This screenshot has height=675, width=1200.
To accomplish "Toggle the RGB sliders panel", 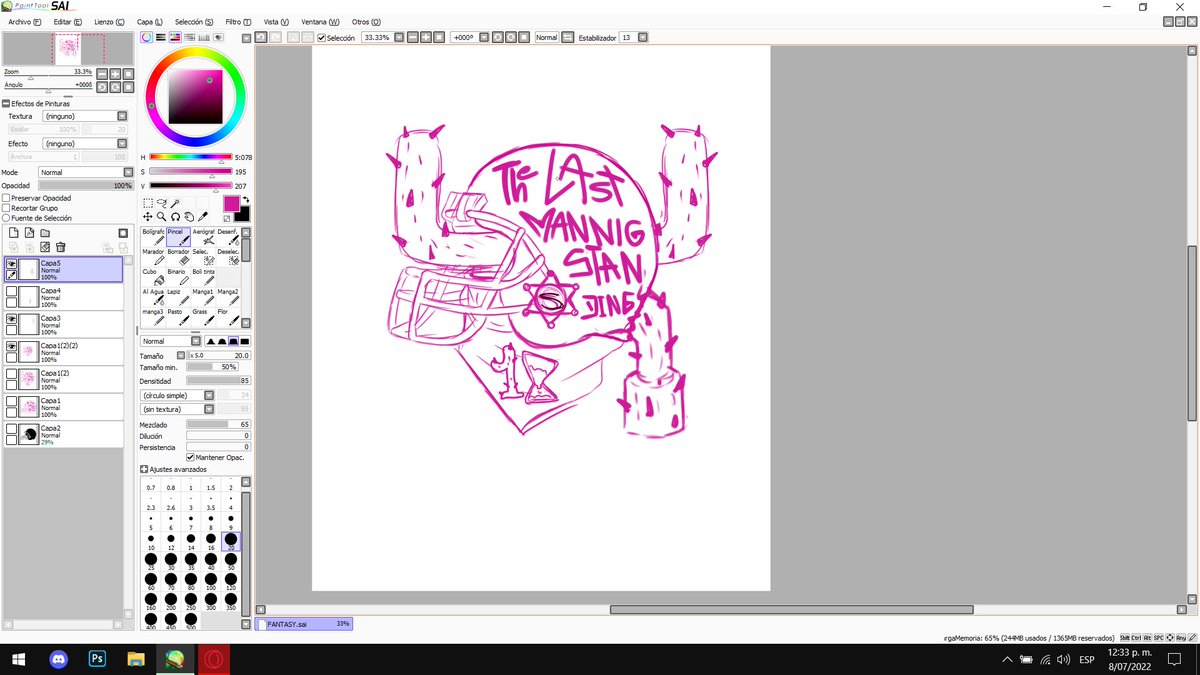I will [x=160, y=37].
